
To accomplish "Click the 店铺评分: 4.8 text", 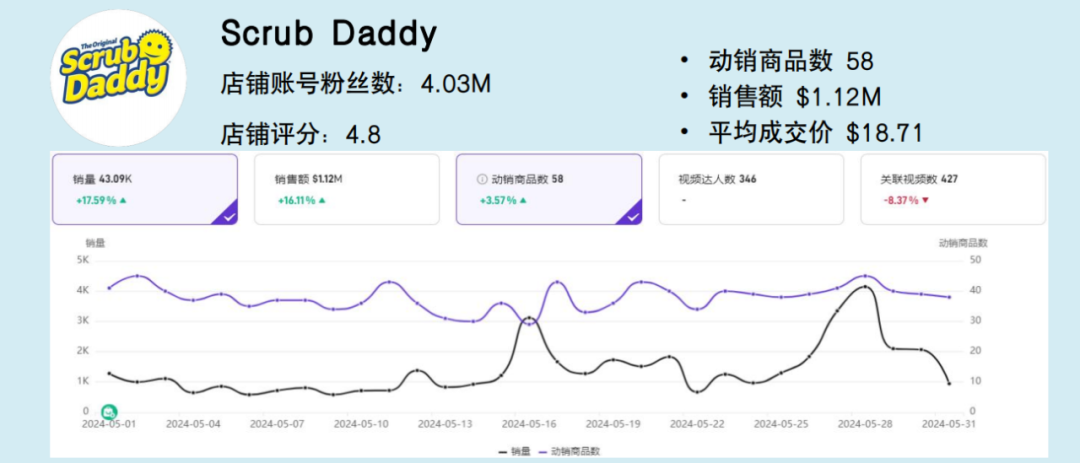I will pos(300,134).
